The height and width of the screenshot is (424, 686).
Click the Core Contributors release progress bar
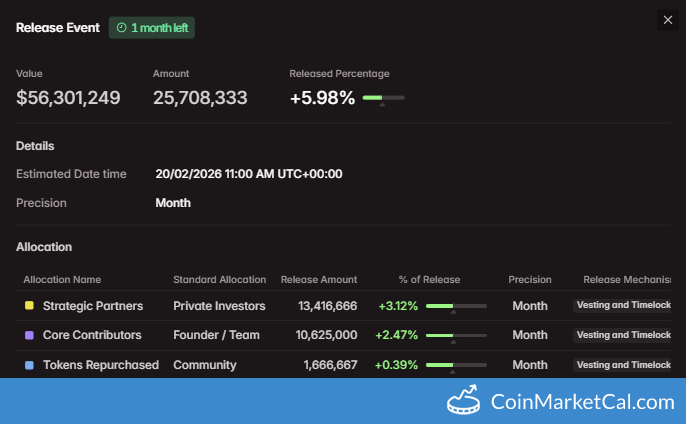pyautogui.click(x=456, y=335)
